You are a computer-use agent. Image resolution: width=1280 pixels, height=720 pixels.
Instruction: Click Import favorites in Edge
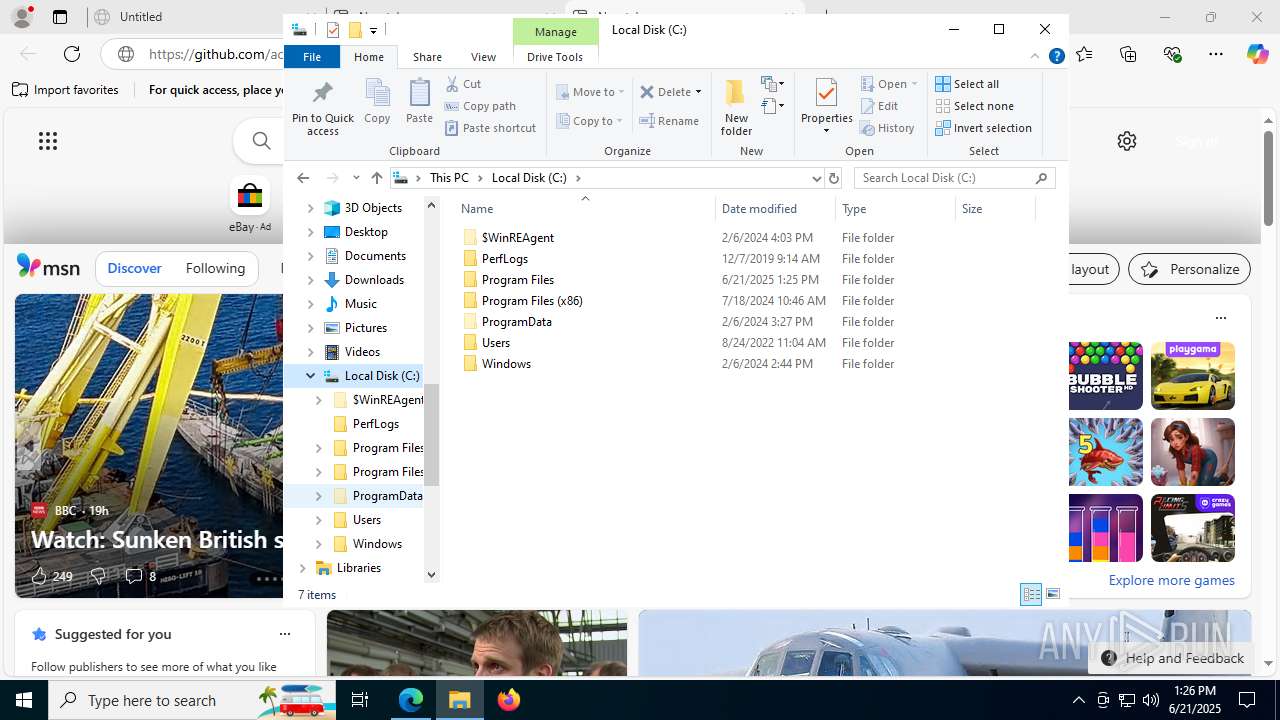66,90
